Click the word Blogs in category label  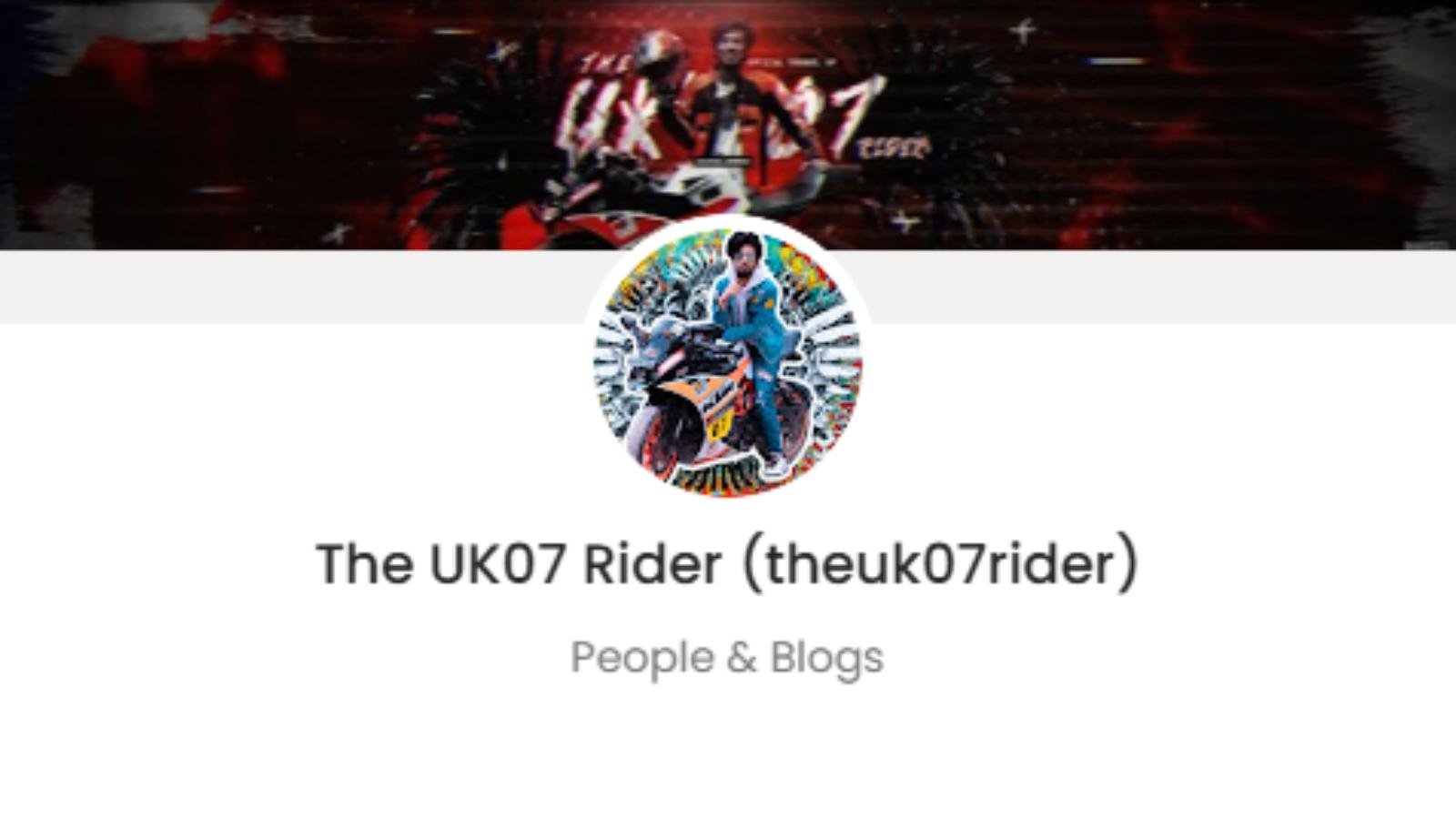click(x=827, y=658)
